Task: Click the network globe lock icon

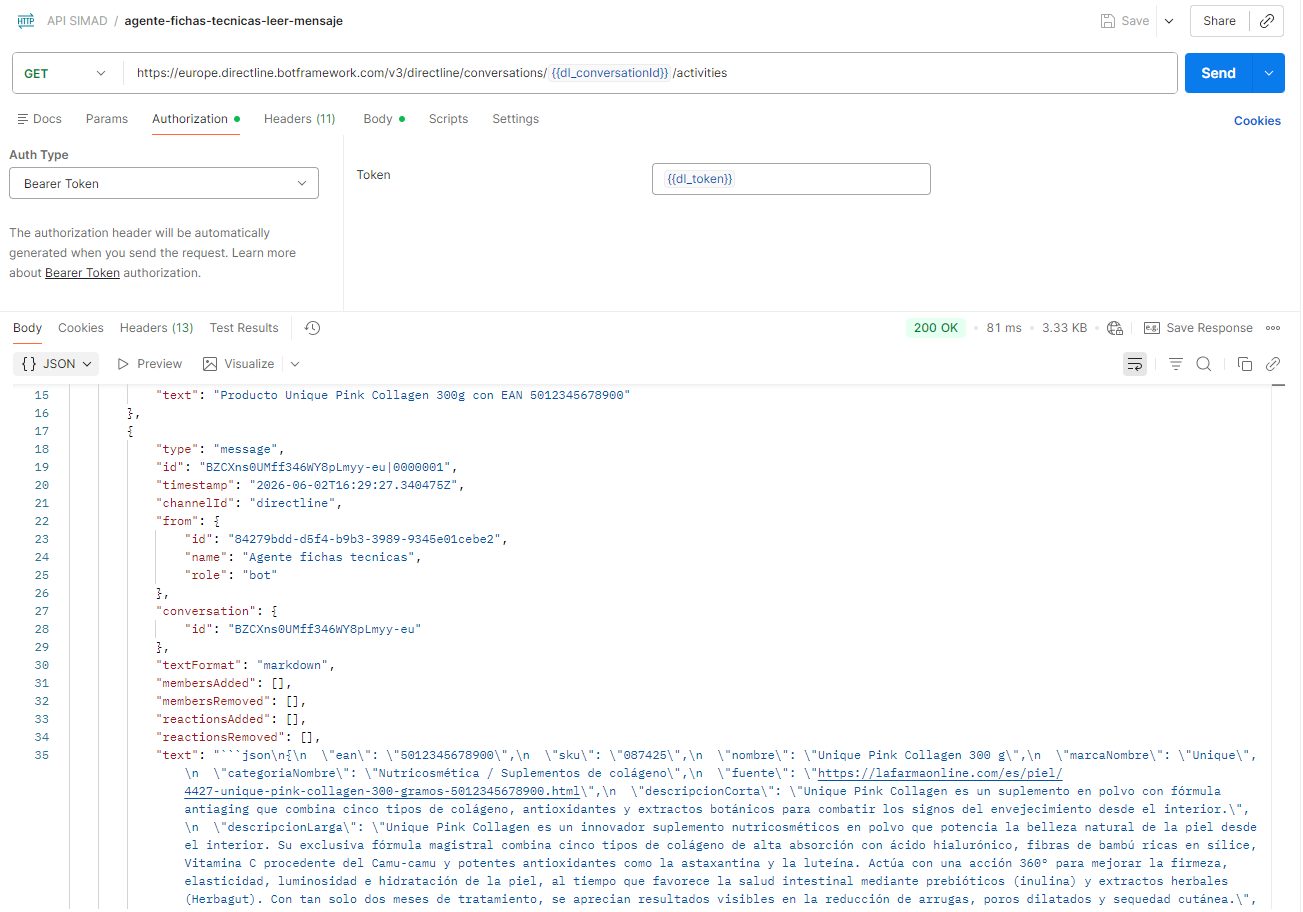Action: (1115, 328)
